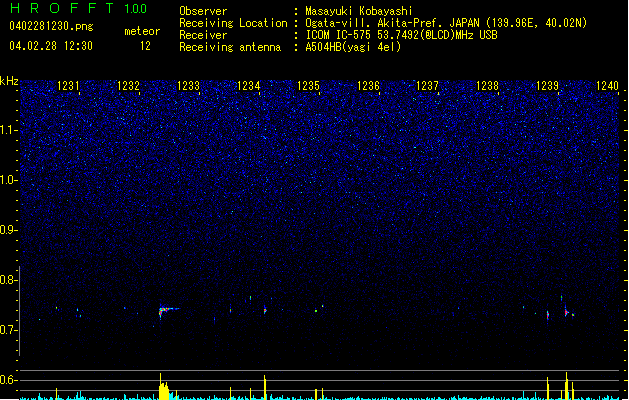
Task: Click the 0.6 kHz frequency label
Action: click(8, 380)
